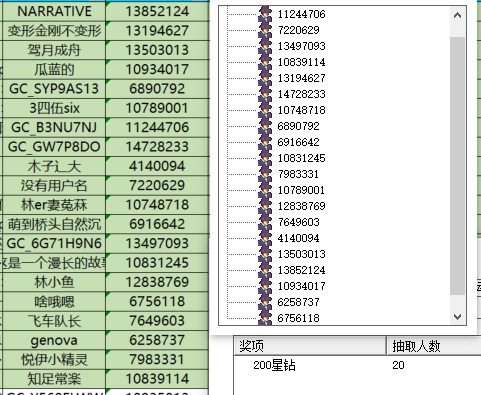Select spreadsheet cell 悦伊小精灵
Image resolution: width=481 pixels, height=395 pixels.
(x=54, y=359)
